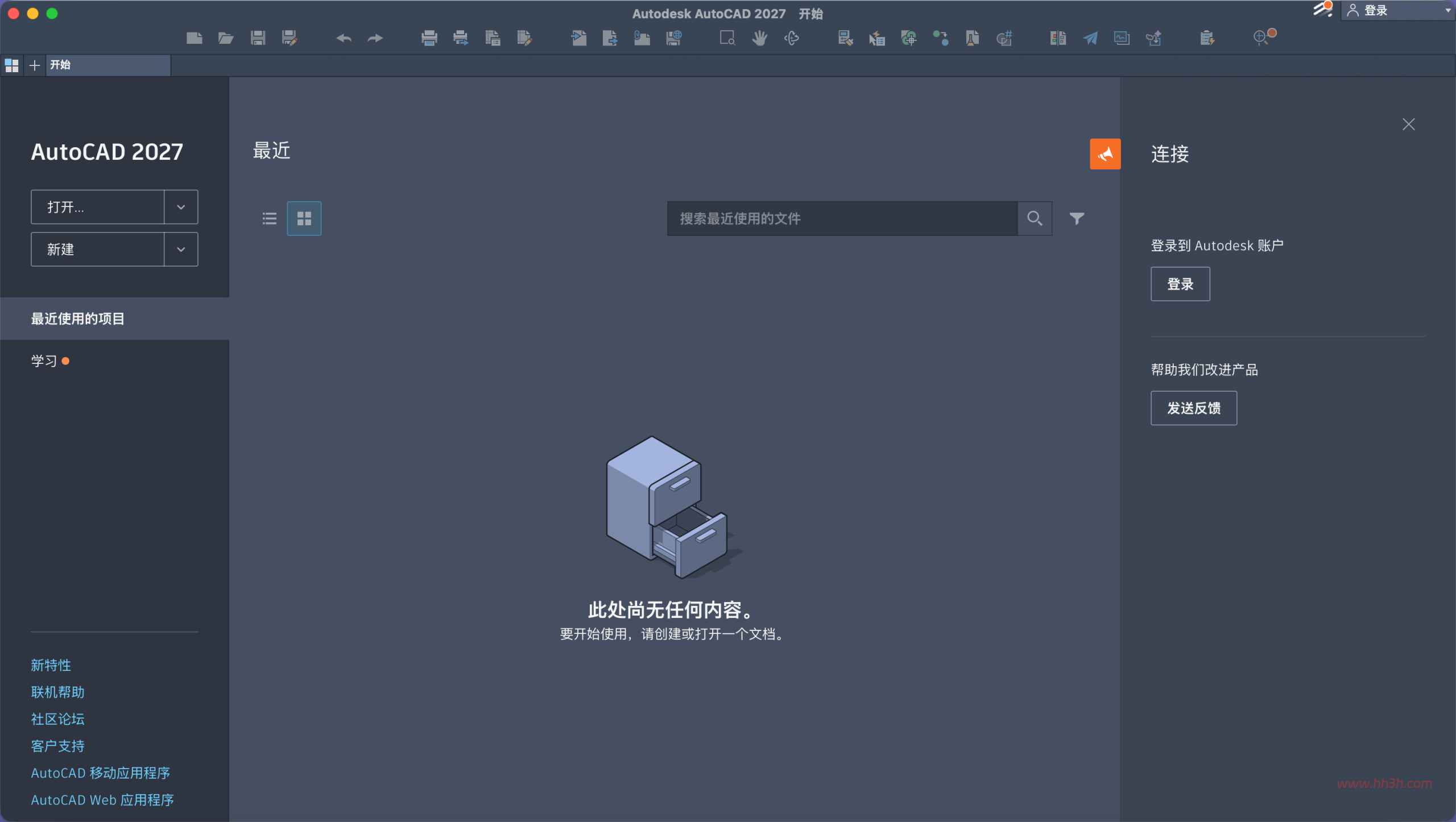Click the New drawing toolbar icon
The width and height of the screenshot is (1456, 822).
pyautogui.click(x=195, y=38)
